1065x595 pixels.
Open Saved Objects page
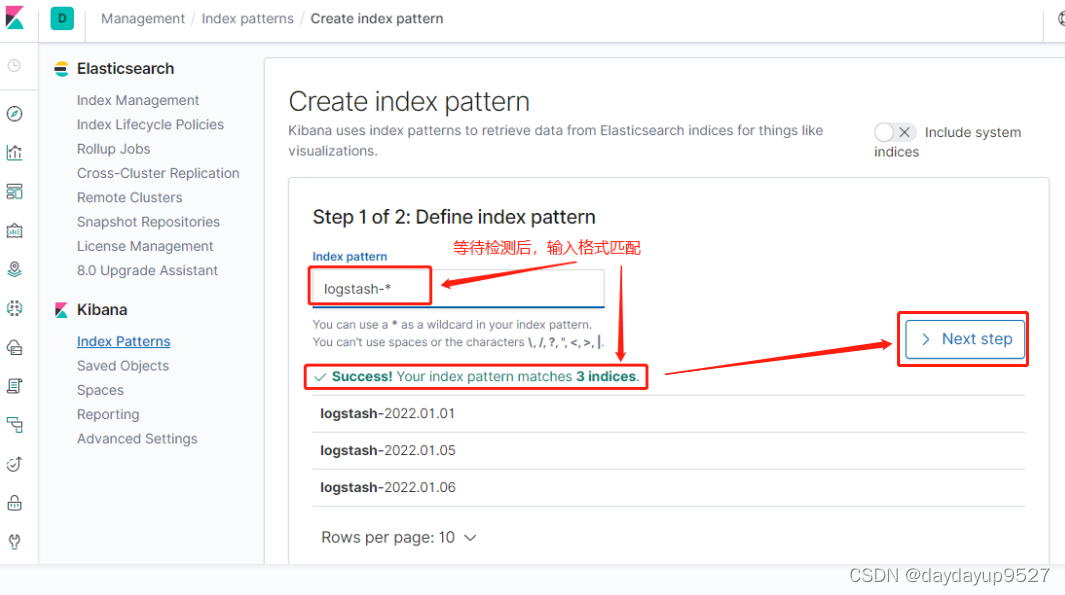point(123,366)
